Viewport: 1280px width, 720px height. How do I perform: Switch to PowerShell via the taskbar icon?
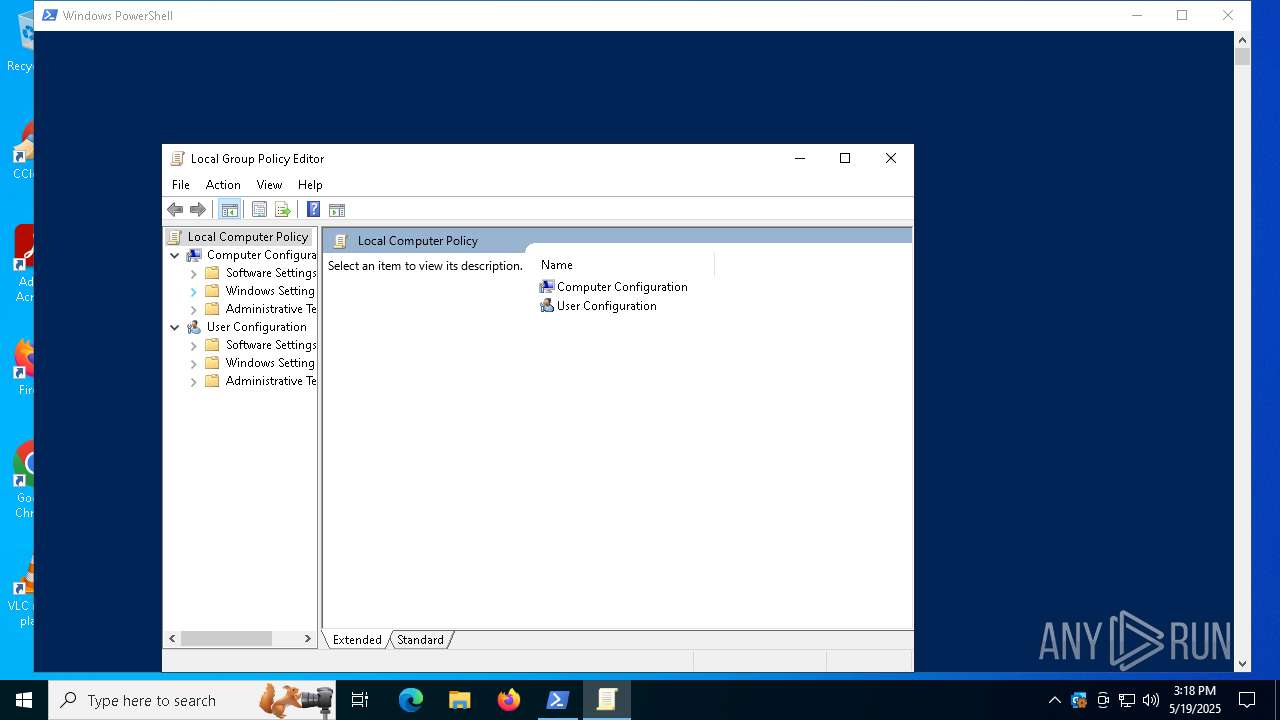pos(558,700)
